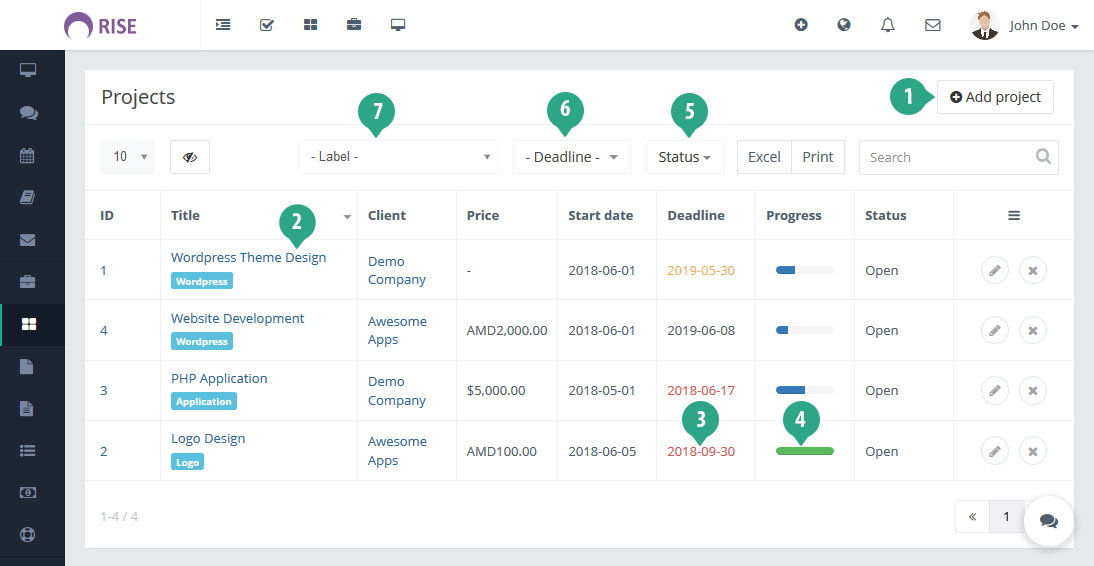
Task: Open the calendar icon in sidebar
Action: click(28, 155)
